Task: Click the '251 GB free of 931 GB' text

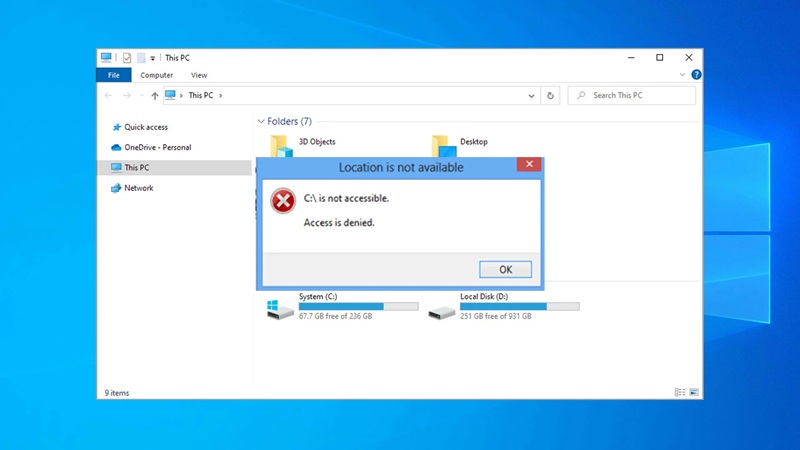Action: (495, 316)
